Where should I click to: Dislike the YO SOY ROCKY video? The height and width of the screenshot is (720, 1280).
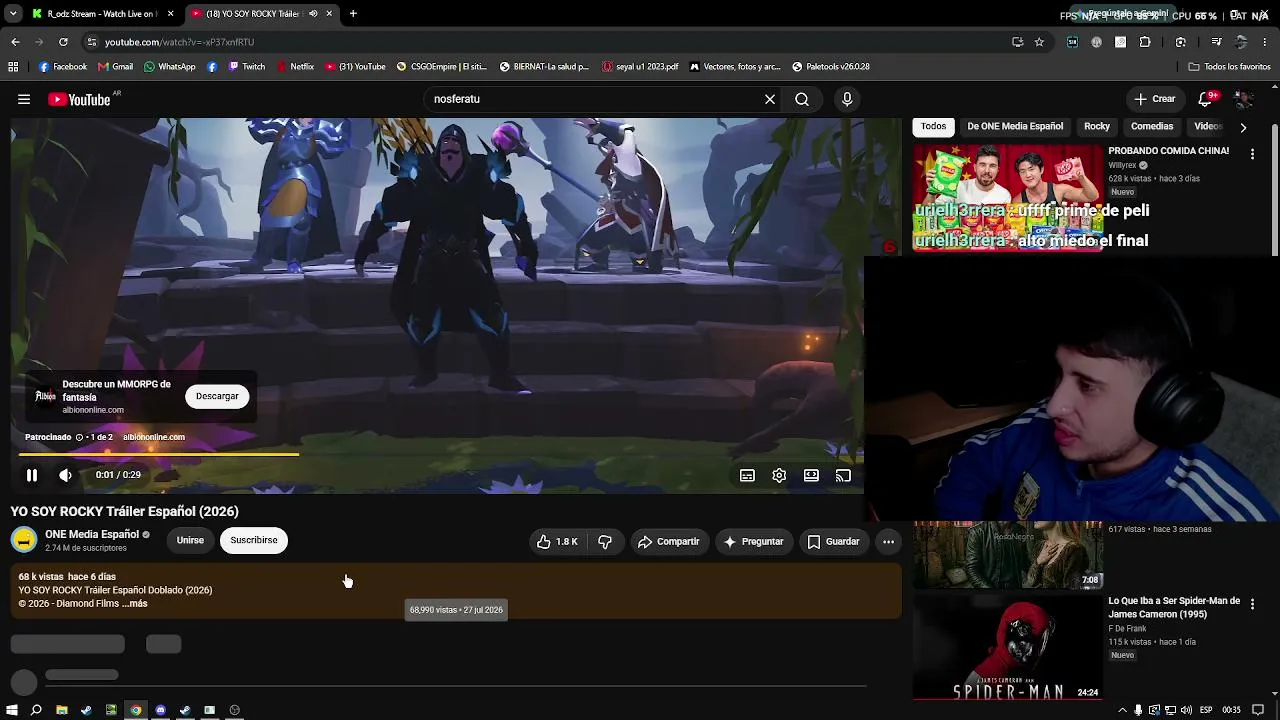[605, 542]
